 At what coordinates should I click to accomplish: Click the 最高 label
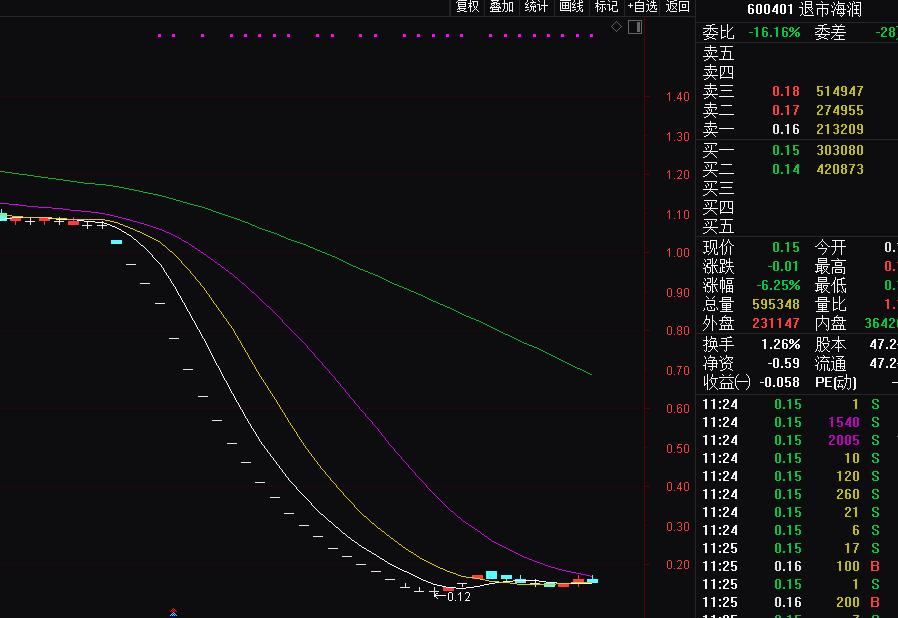[830, 266]
